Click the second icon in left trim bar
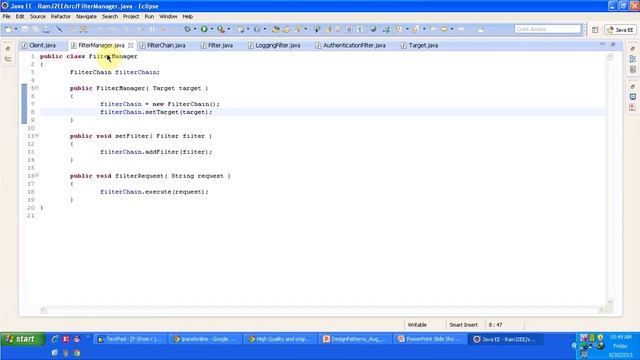Viewport: 640px width, 360px height. [x=8, y=60]
